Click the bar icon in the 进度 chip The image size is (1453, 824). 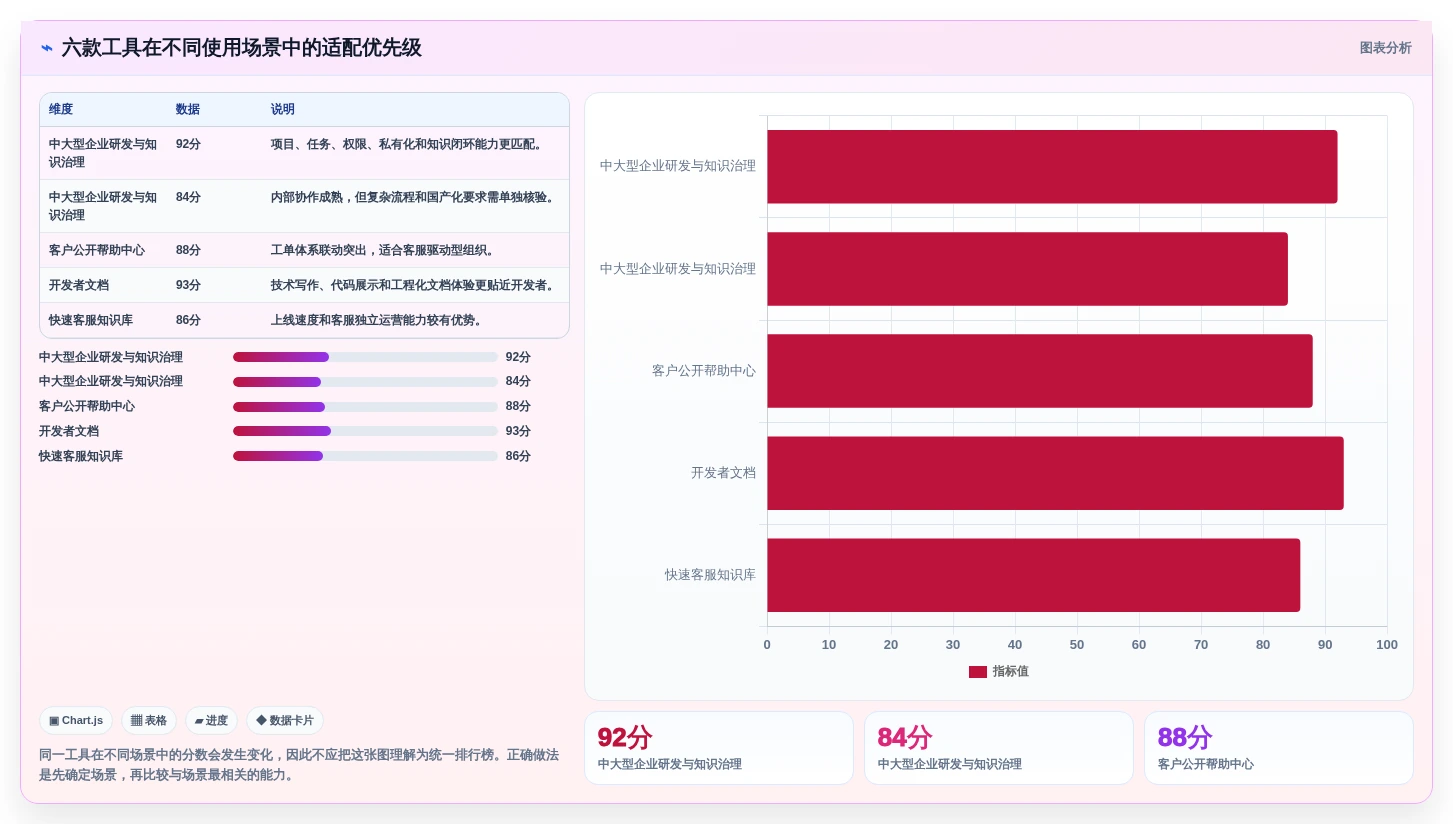(x=199, y=721)
